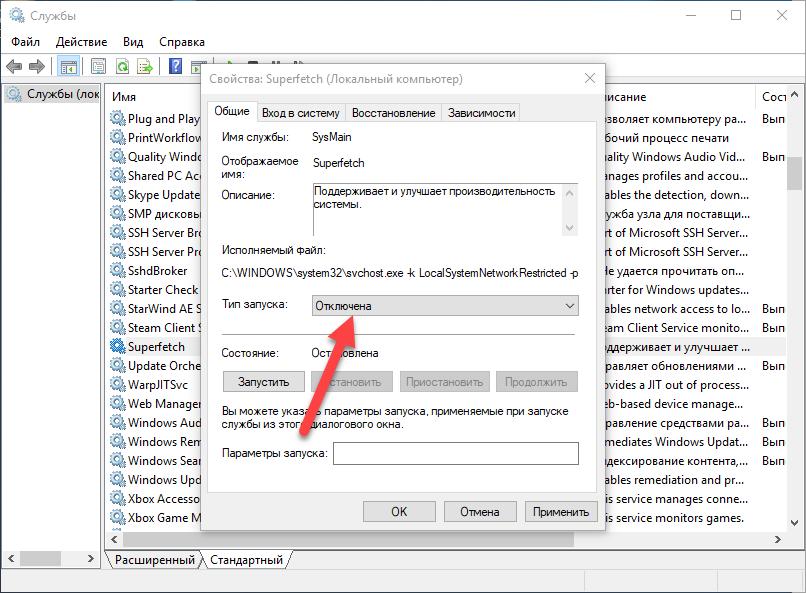The height and width of the screenshot is (593, 806).
Task: Click the gear icon beside Xbox Game Monitoring
Action: tap(118, 518)
